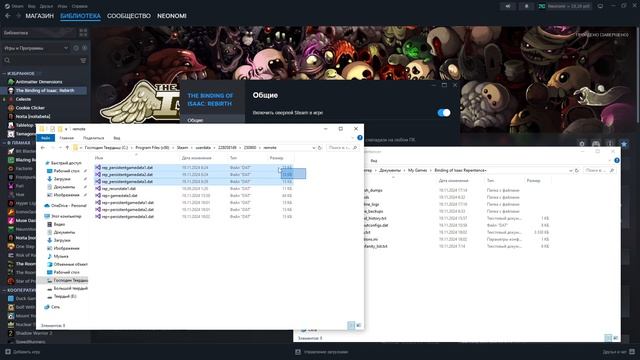Screen dimensions: 640x360
Task: Open Celeste in the Steam library list
Action: (23, 99)
